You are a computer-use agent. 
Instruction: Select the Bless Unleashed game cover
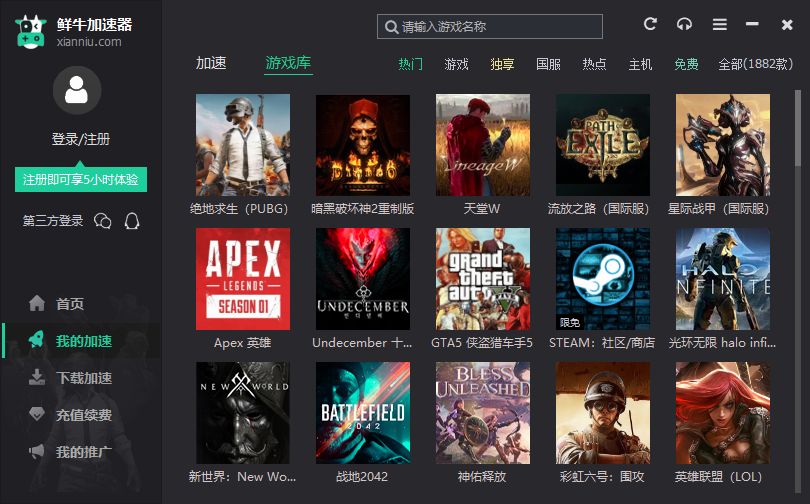coord(482,413)
